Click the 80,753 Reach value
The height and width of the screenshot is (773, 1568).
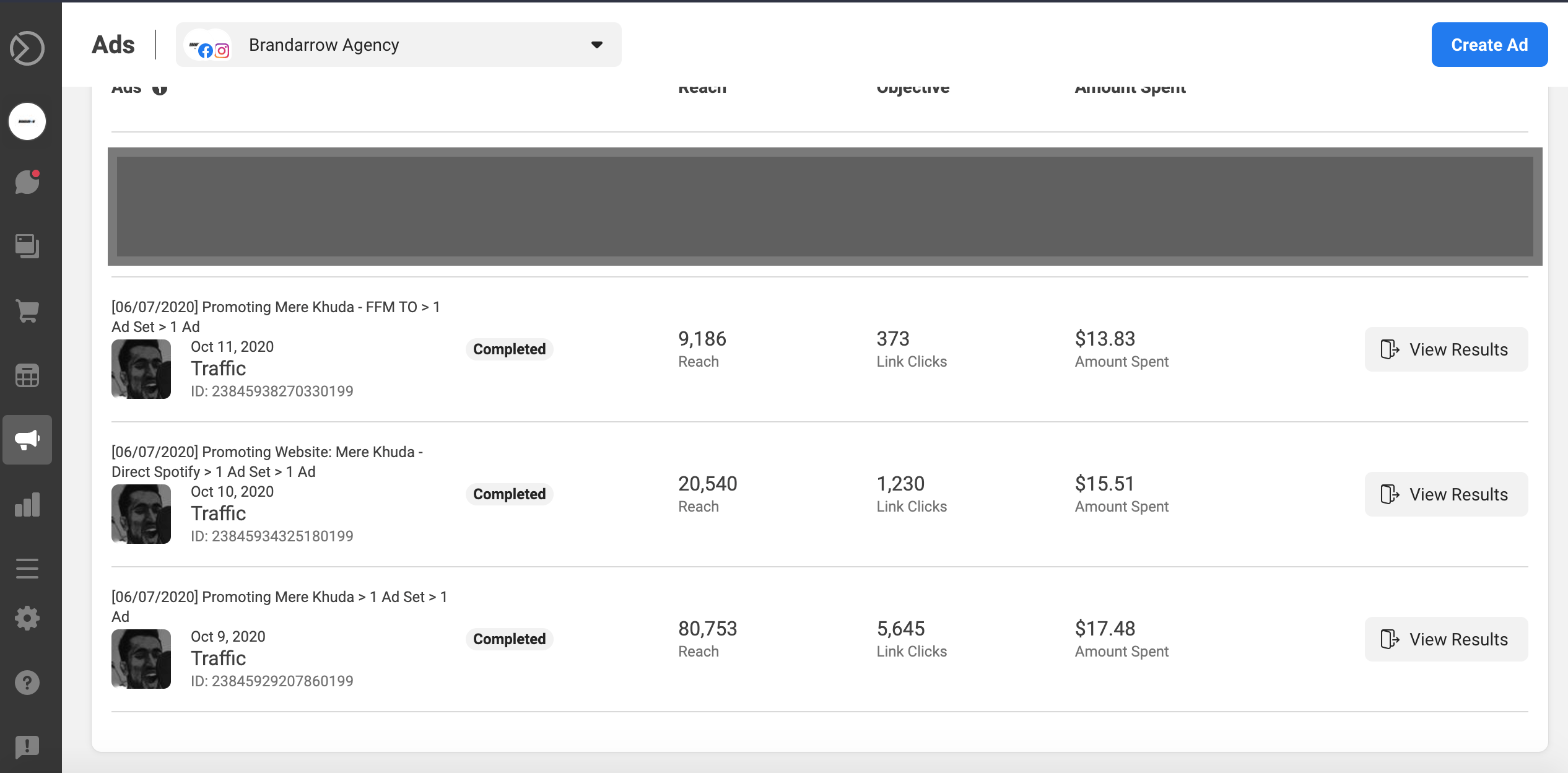point(708,629)
